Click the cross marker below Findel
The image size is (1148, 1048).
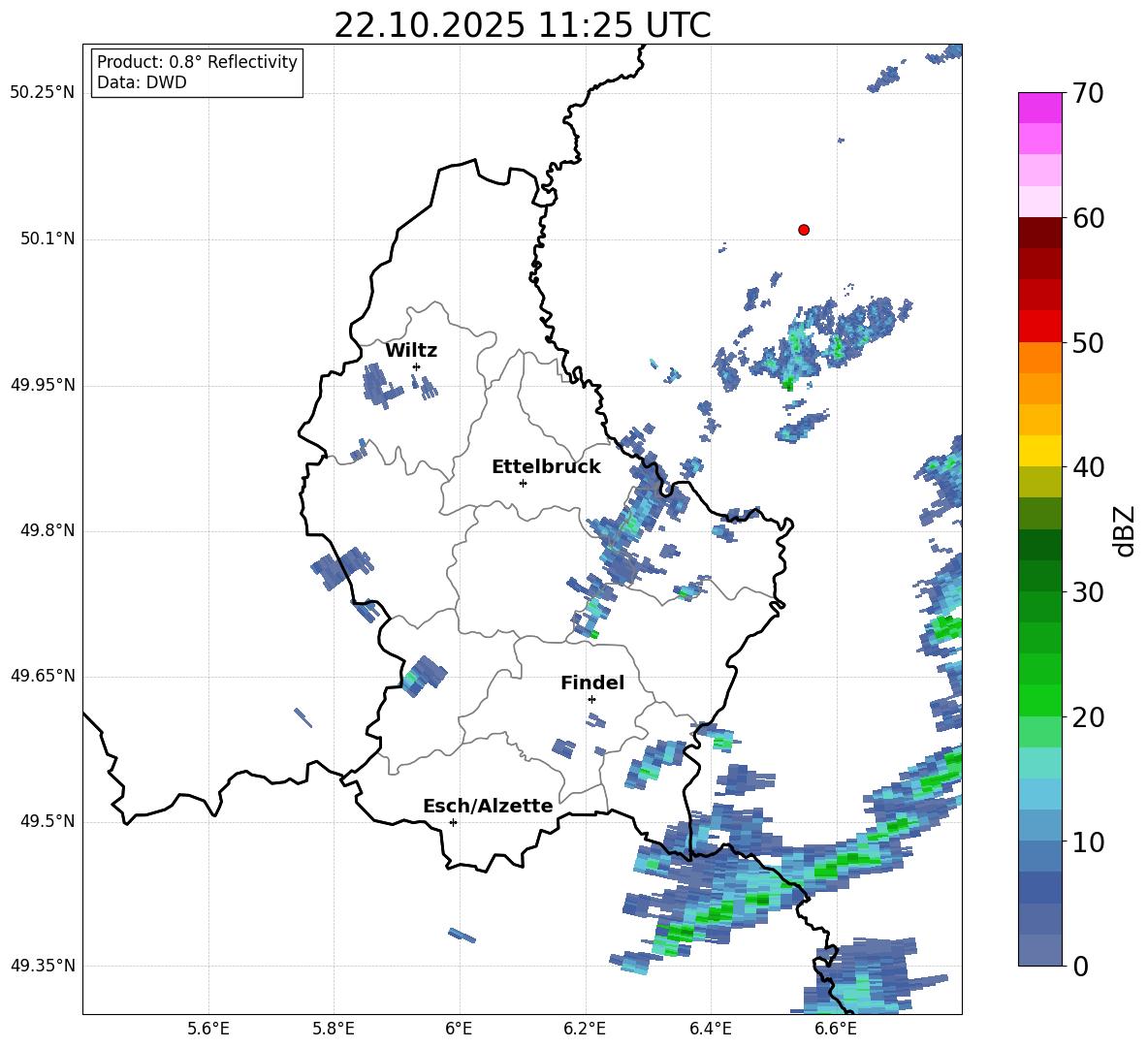click(x=591, y=700)
